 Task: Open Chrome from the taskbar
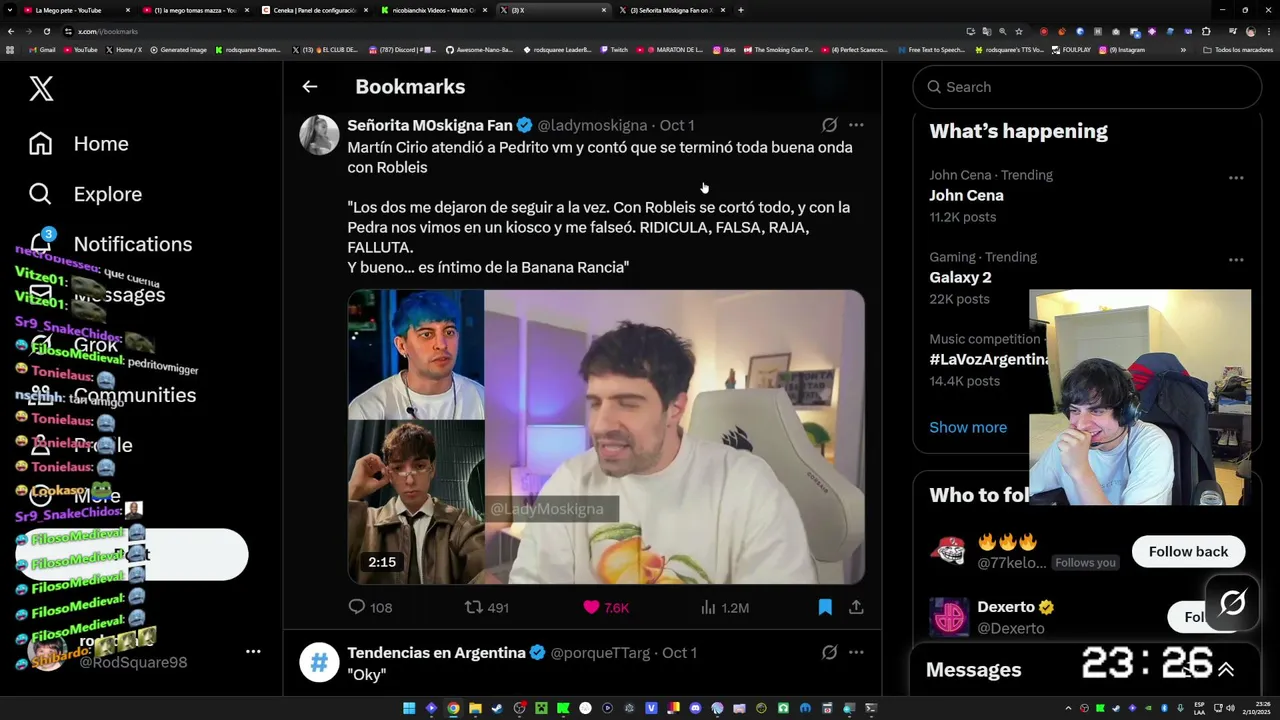[453, 708]
